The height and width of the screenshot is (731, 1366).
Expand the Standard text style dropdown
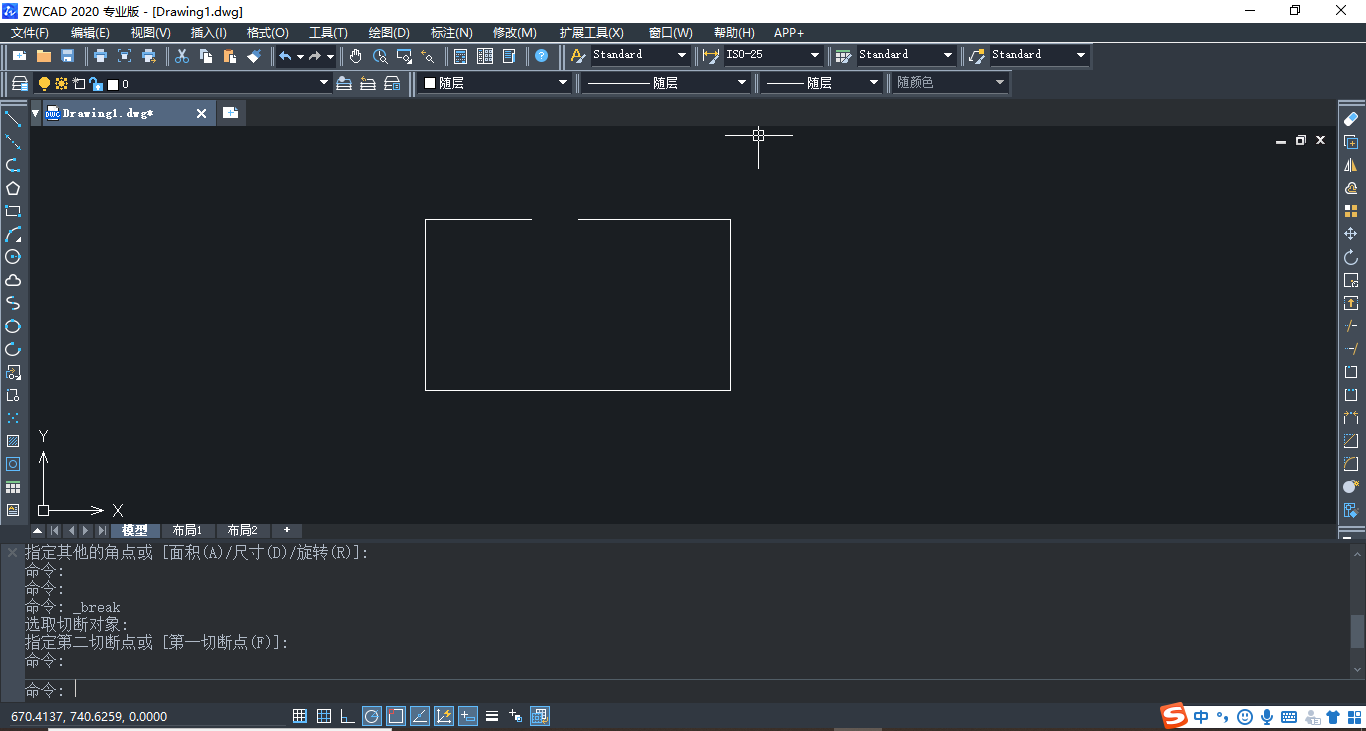(x=682, y=56)
